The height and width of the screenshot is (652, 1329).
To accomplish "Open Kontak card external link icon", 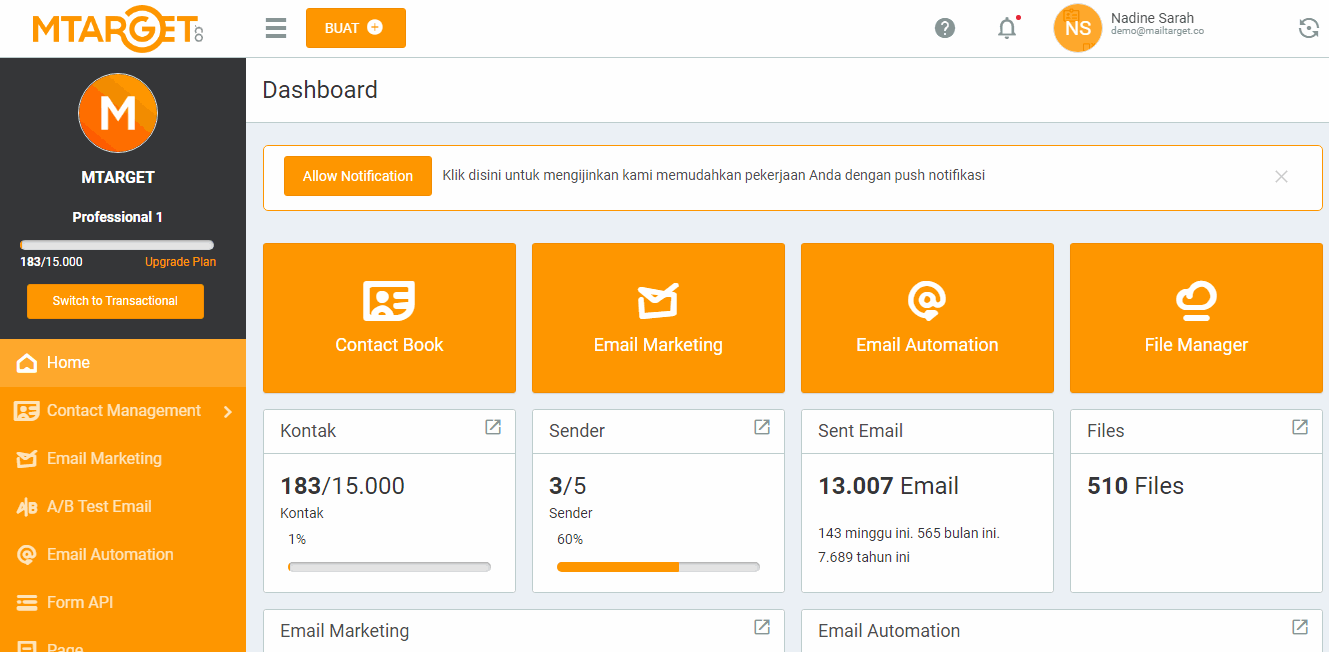I will 493,427.
